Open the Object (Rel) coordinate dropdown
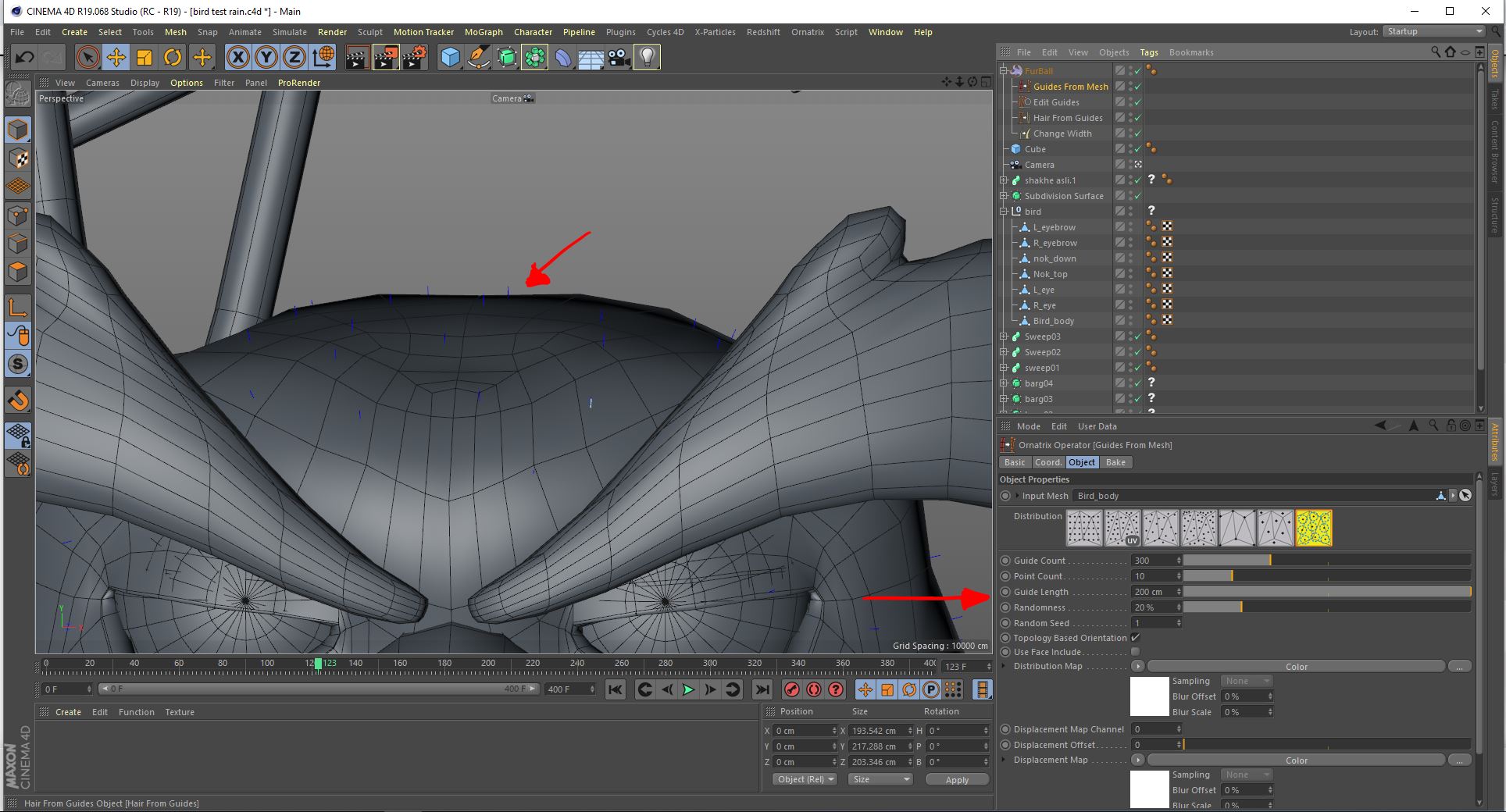 click(x=805, y=779)
